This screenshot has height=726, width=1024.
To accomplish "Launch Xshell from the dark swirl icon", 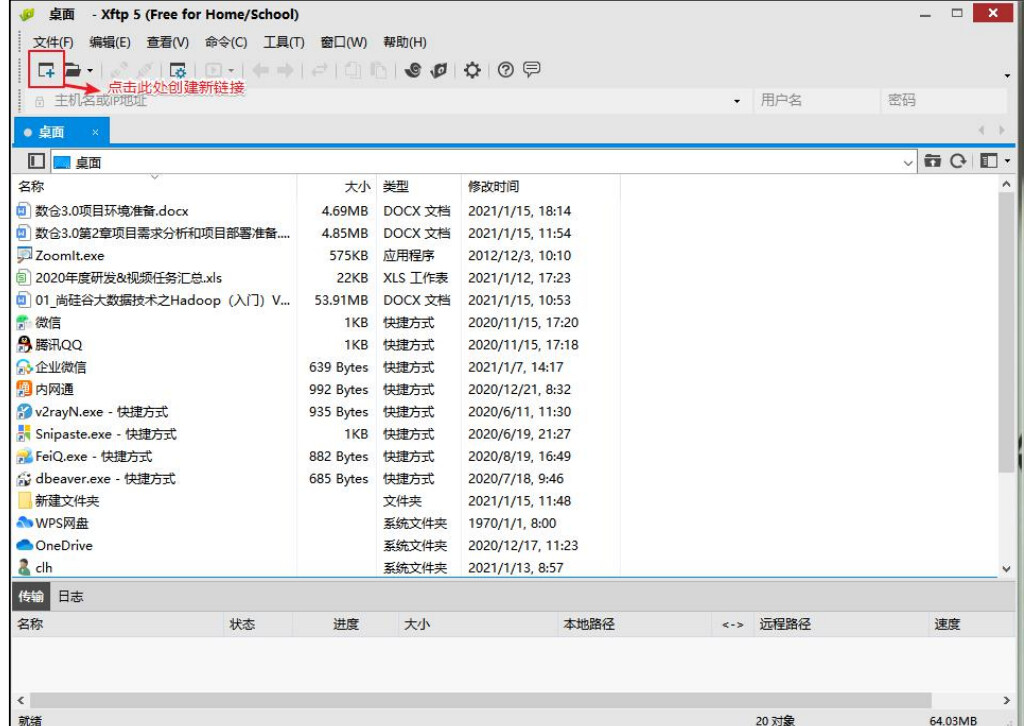I will click(x=413, y=70).
